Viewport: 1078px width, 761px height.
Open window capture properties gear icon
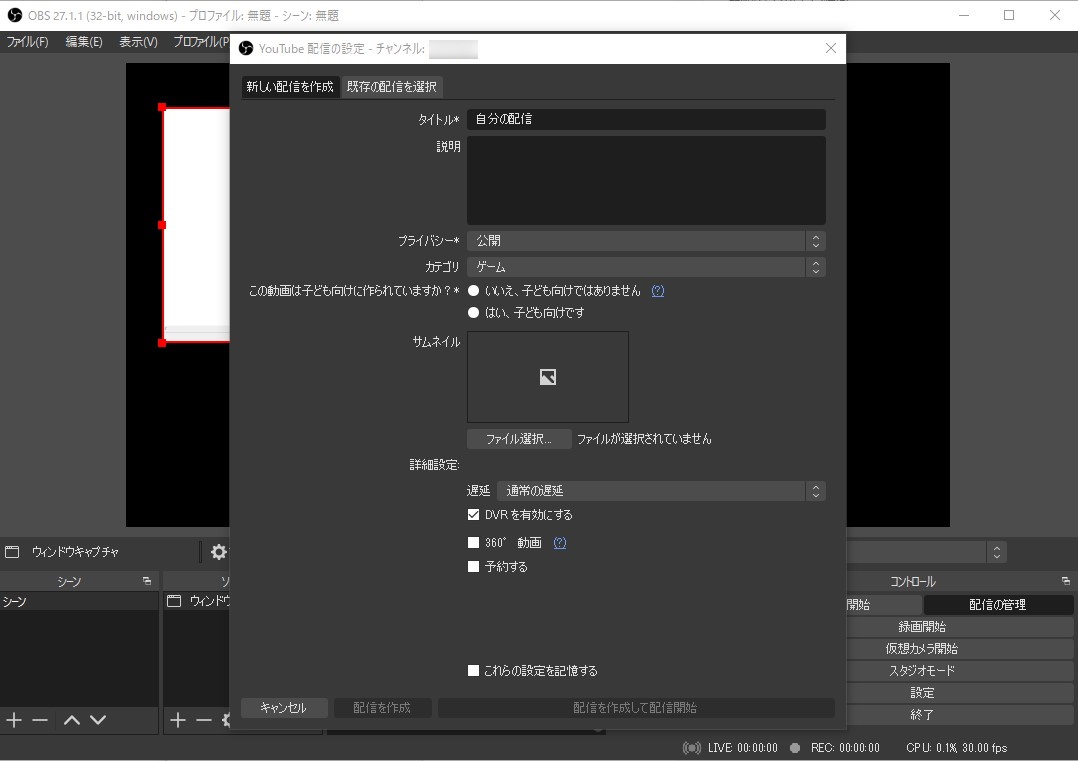(218, 551)
